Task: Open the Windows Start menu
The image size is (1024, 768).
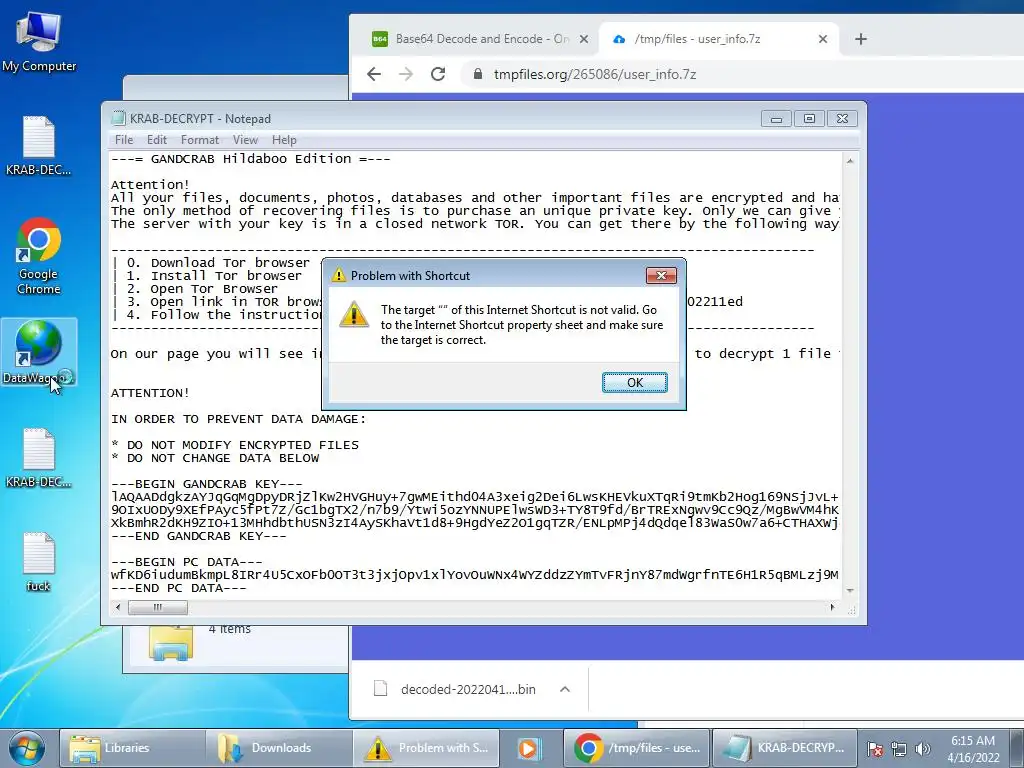Action: (27, 748)
